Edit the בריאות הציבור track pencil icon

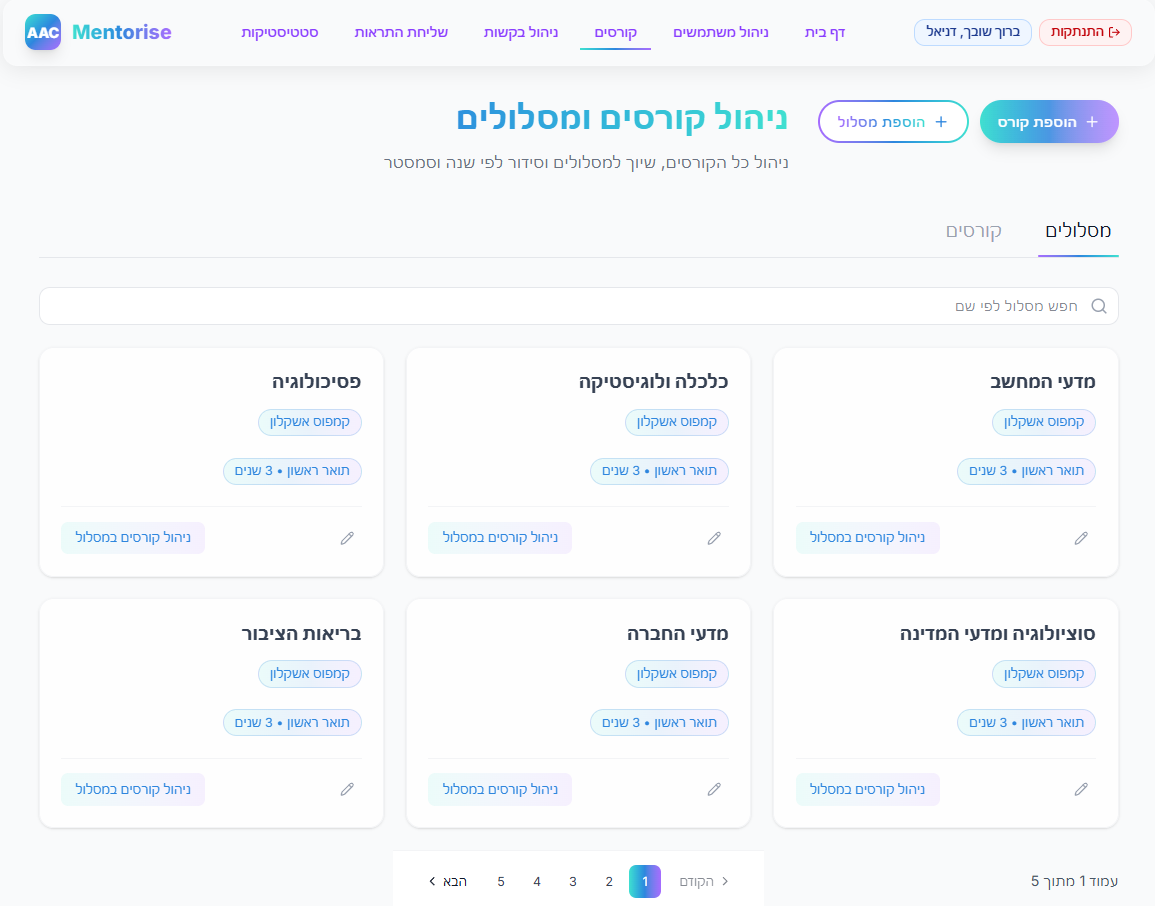347,790
